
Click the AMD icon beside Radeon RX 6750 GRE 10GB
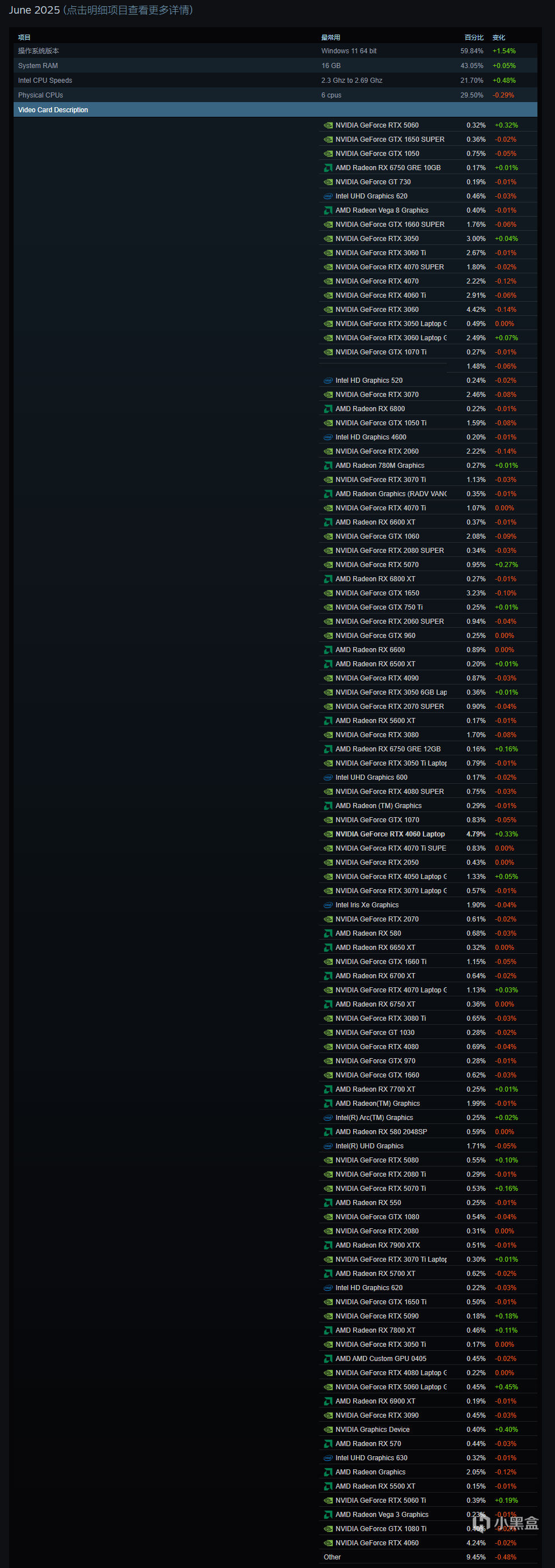pyautogui.click(x=328, y=168)
